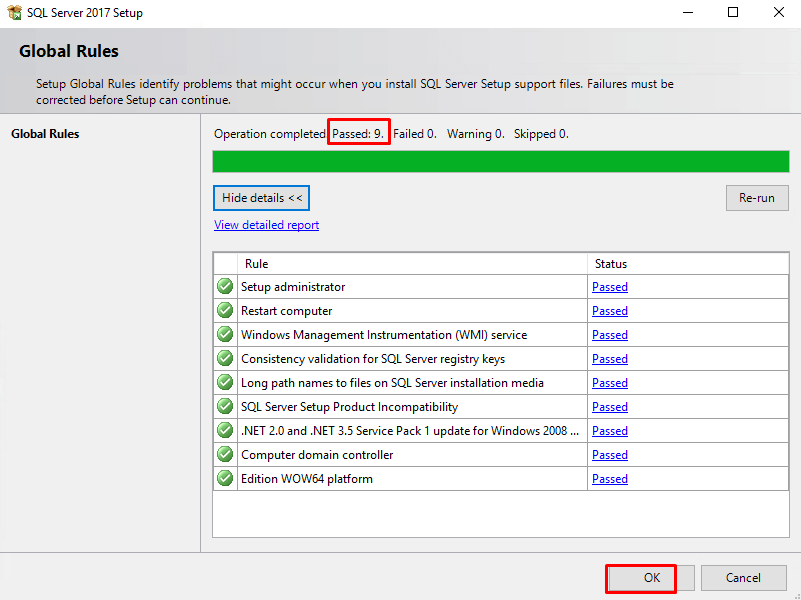Screen dimensions: 801x600
Task: Click green checkmark beside Consistency validation rule
Action: pyautogui.click(x=225, y=358)
